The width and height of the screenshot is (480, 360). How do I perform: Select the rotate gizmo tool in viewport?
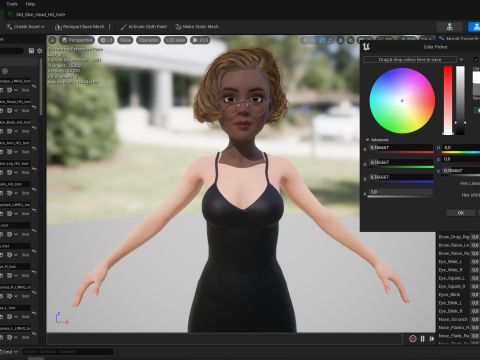click(x=322, y=40)
